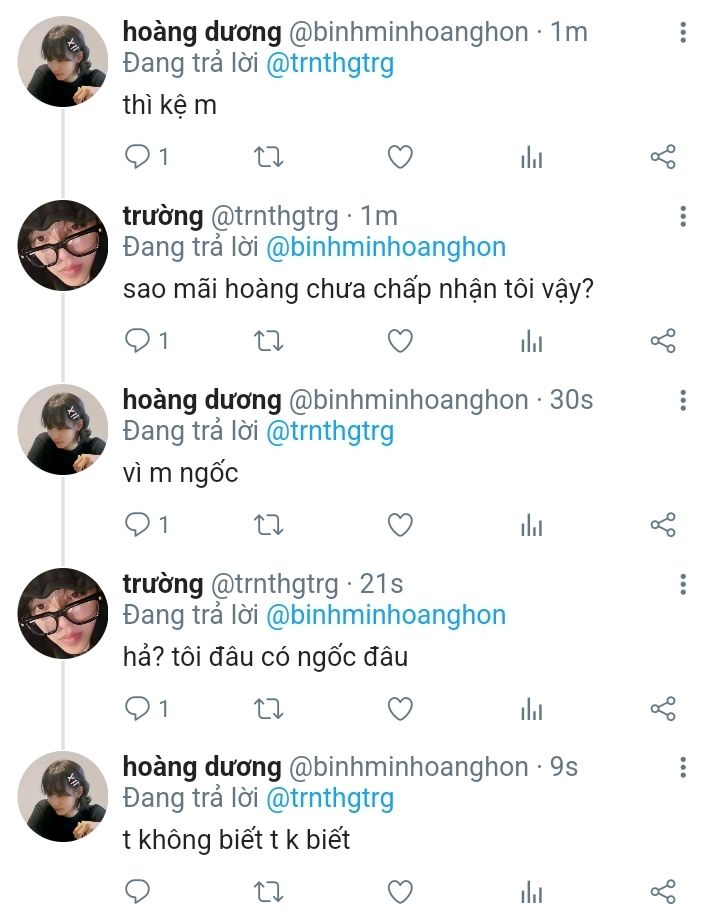Open more options for "thì kệ m" tweet

tap(683, 33)
